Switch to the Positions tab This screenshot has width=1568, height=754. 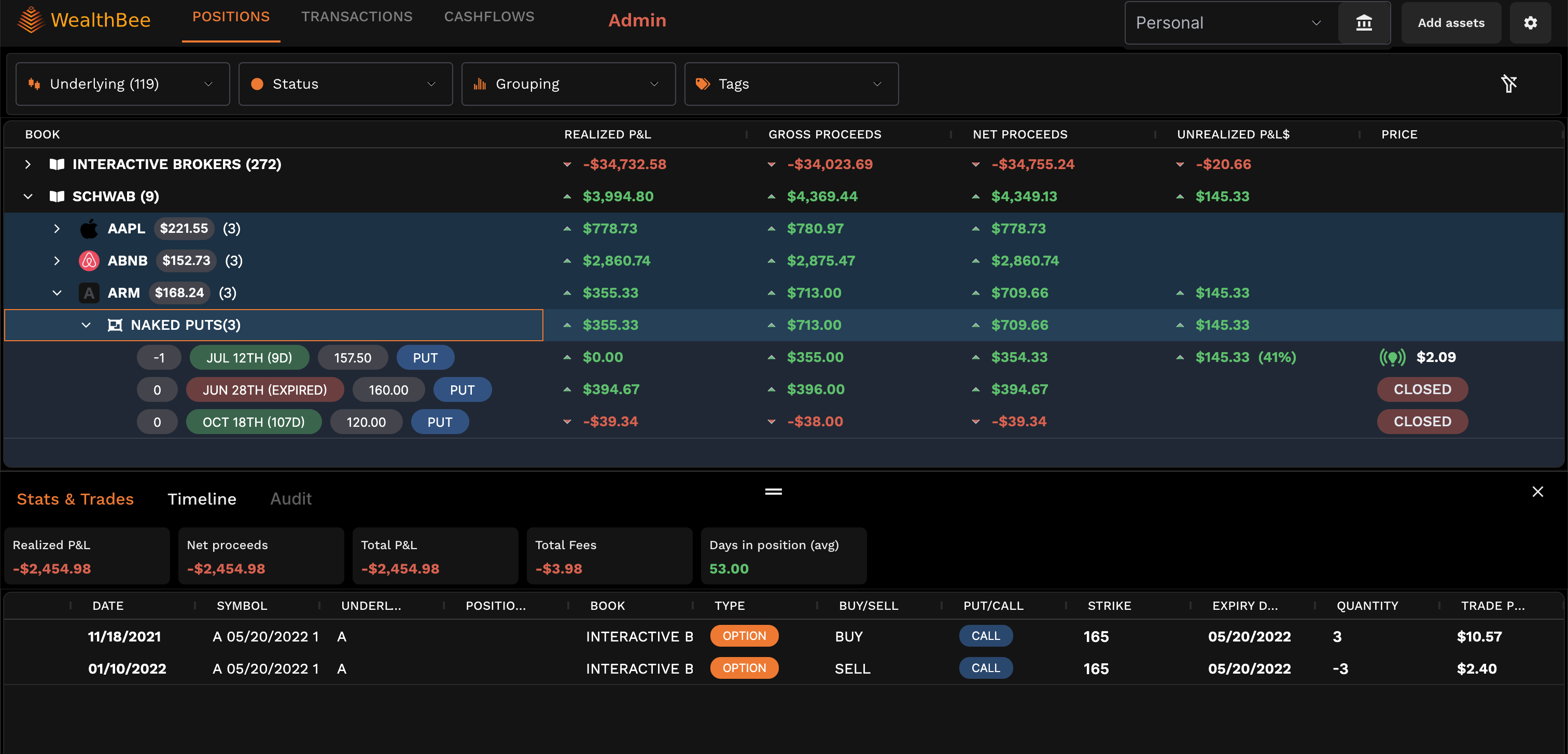(231, 17)
